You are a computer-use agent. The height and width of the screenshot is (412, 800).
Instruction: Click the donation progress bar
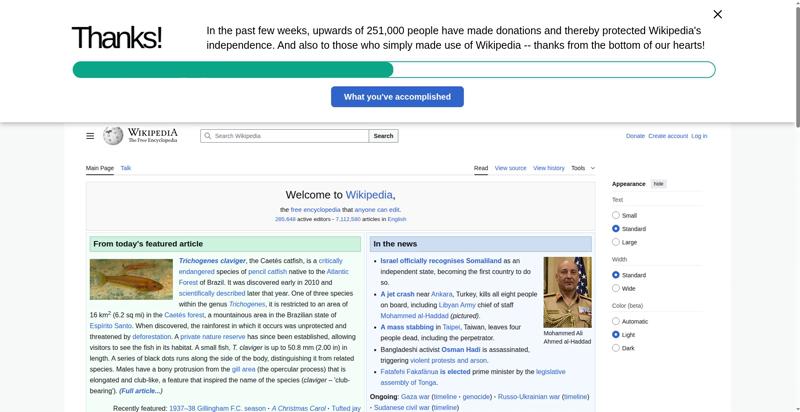(x=393, y=70)
